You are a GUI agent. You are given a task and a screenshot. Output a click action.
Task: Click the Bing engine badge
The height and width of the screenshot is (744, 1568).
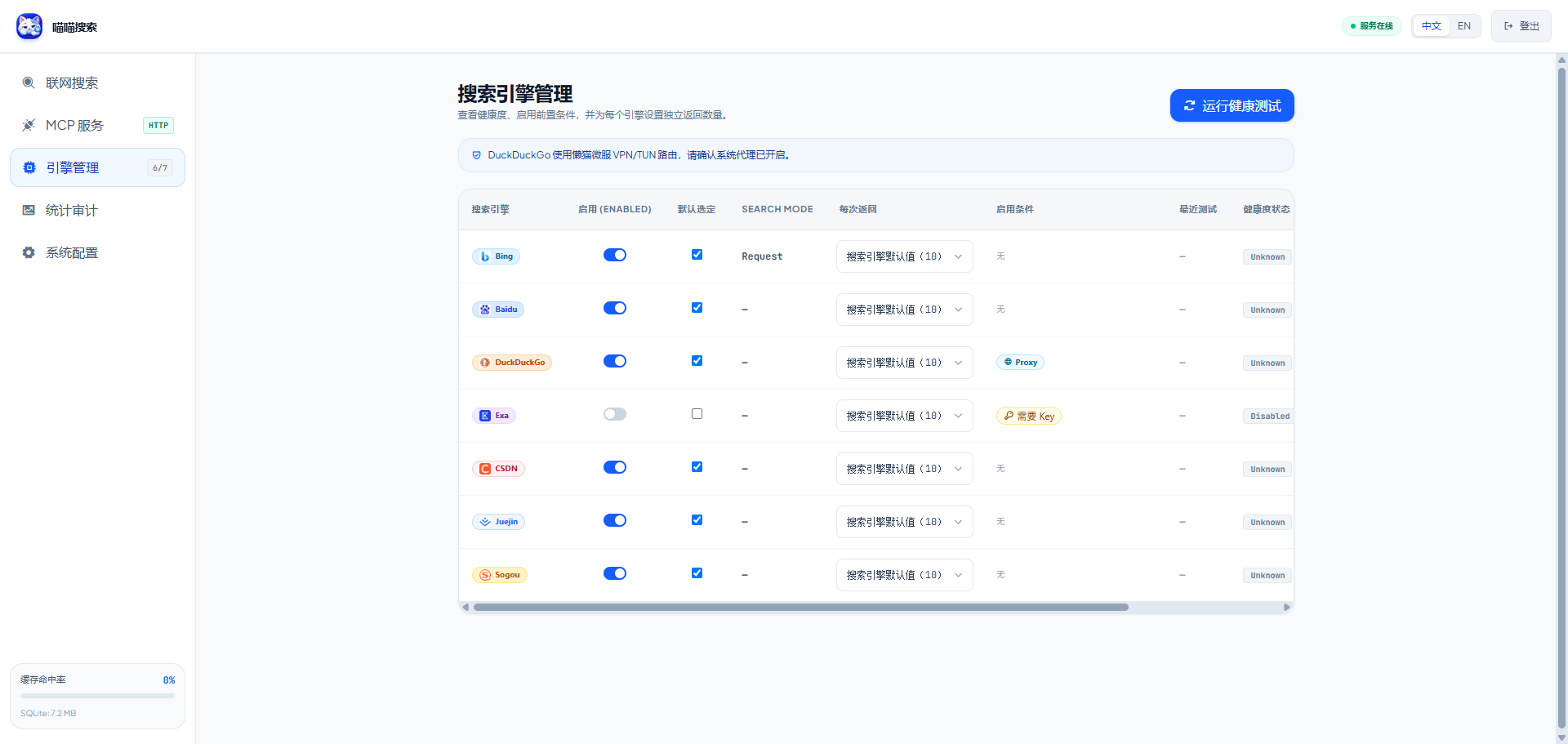pyautogui.click(x=496, y=256)
